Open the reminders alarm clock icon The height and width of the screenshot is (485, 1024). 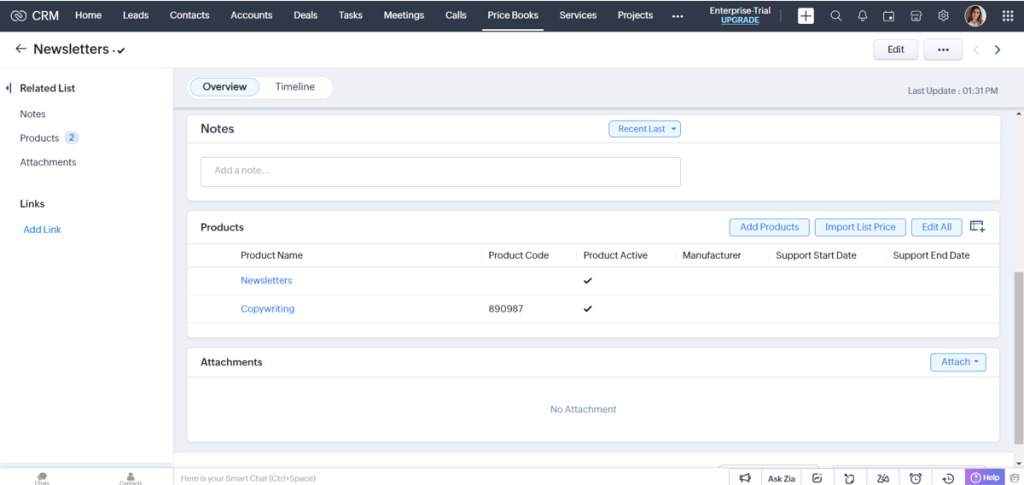[x=916, y=478]
